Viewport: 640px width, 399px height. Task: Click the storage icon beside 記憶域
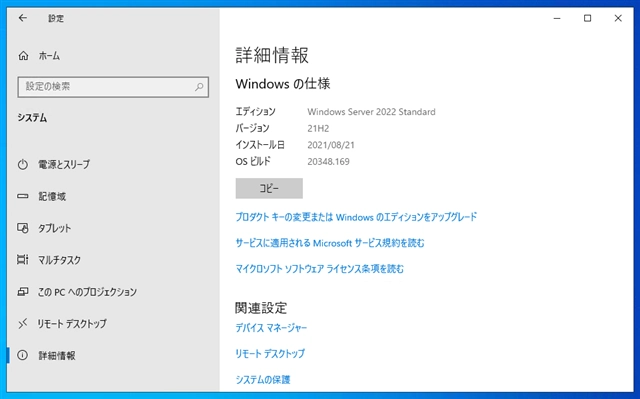pyautogui.click(x=23, y=196)
